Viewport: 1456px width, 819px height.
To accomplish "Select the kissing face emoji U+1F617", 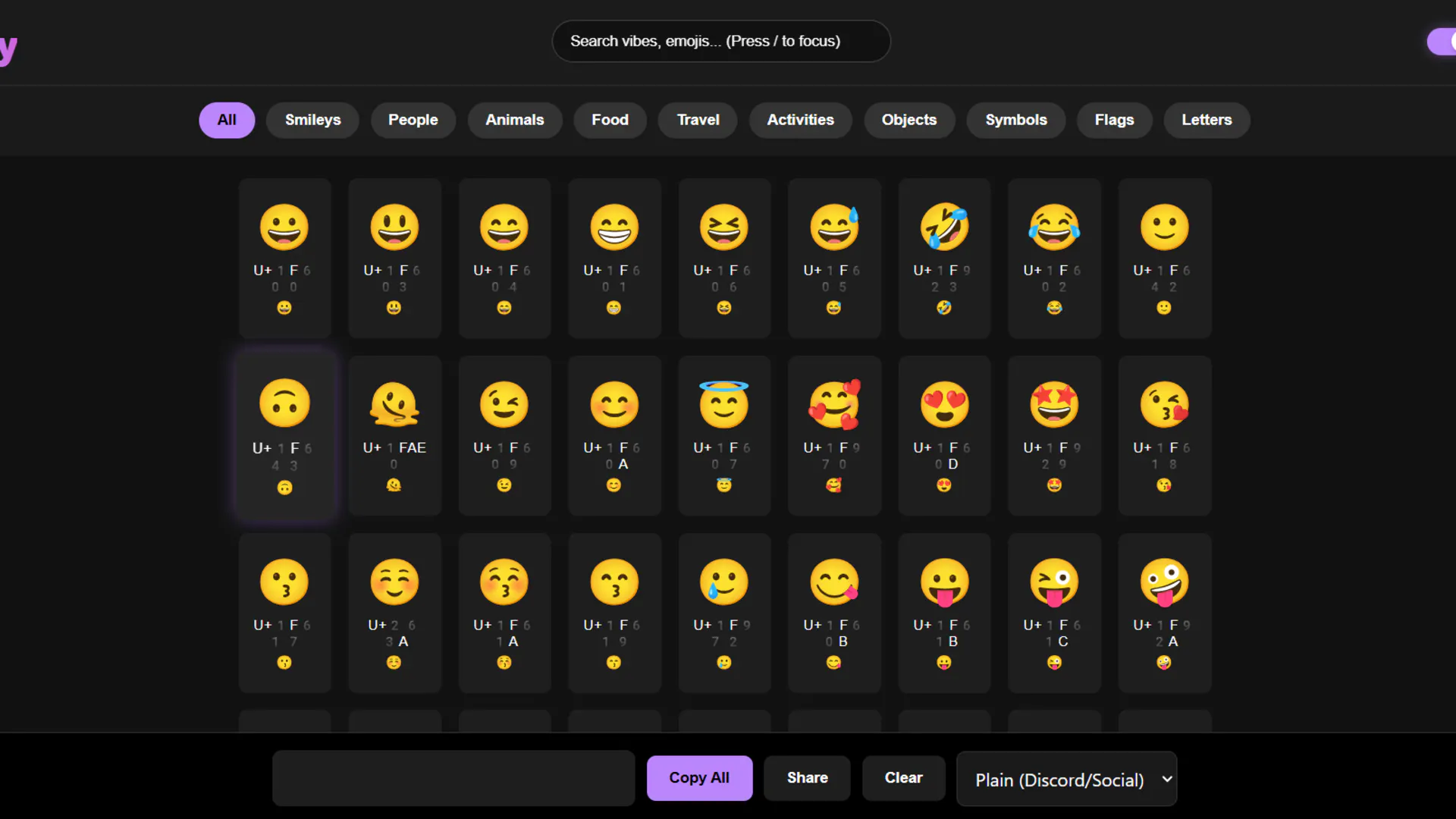I will click(284, 613).
